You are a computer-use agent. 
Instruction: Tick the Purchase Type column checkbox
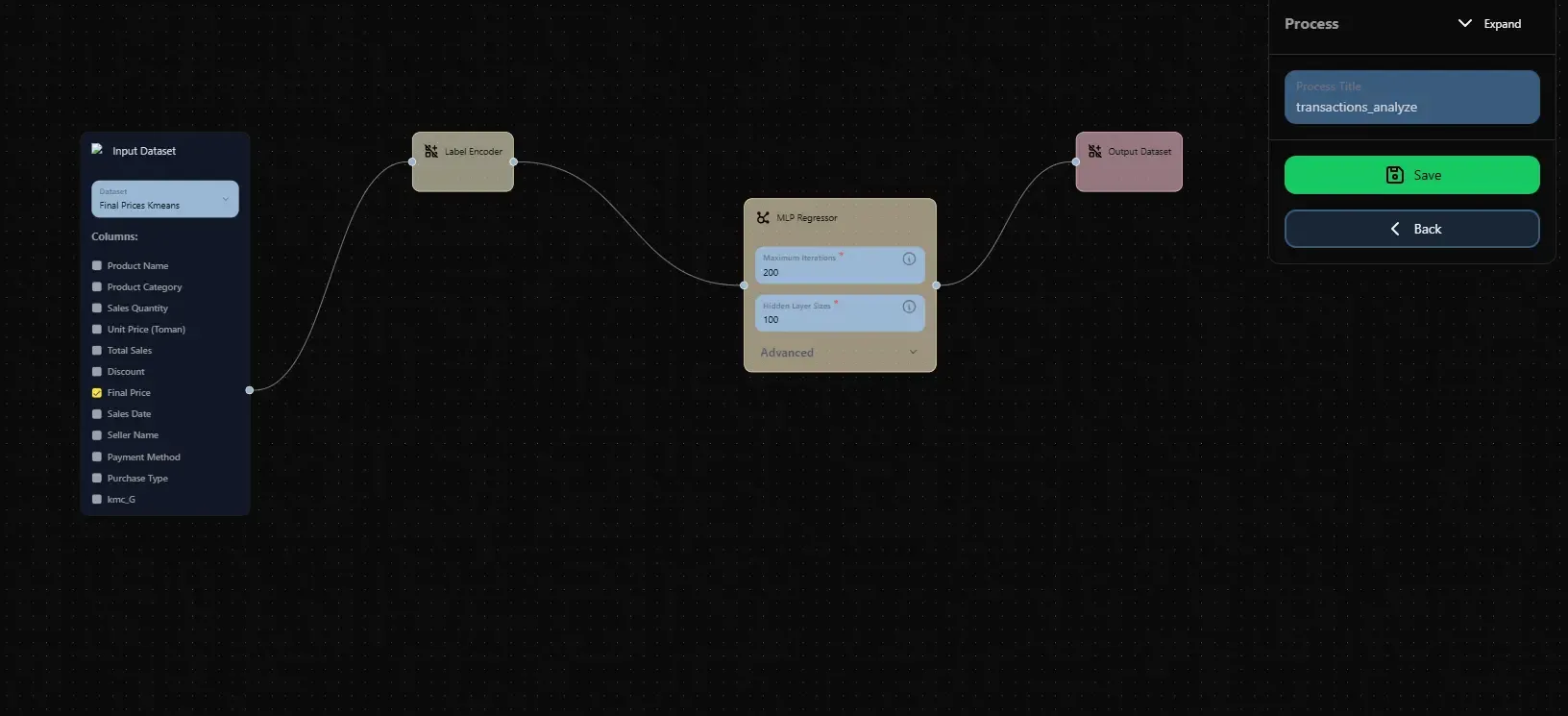point(97,479)
